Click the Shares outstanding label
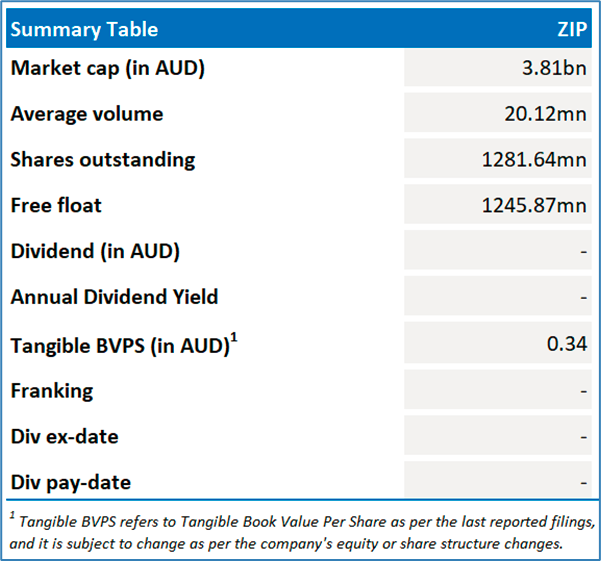Screen dimensions: 601x561 [103, 160]
